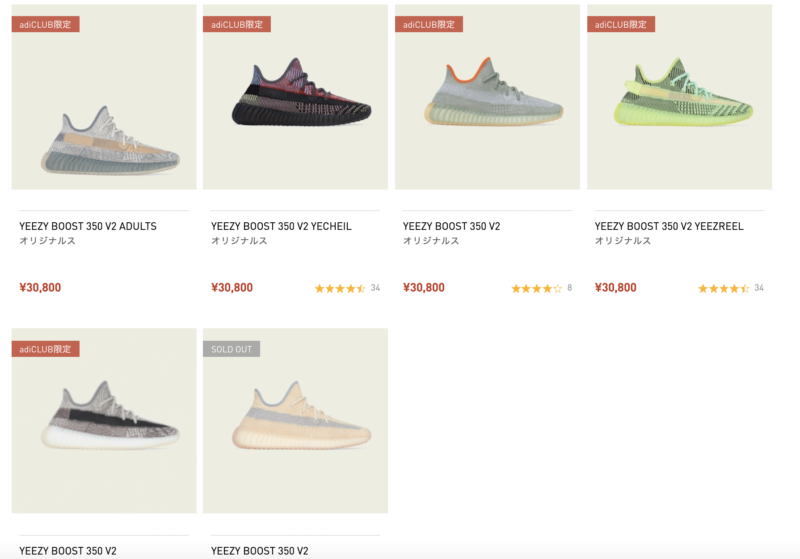Click the YEEZY BOOST 350 V2 ADULTS title
800x559 pixels.
coord(88,226)
